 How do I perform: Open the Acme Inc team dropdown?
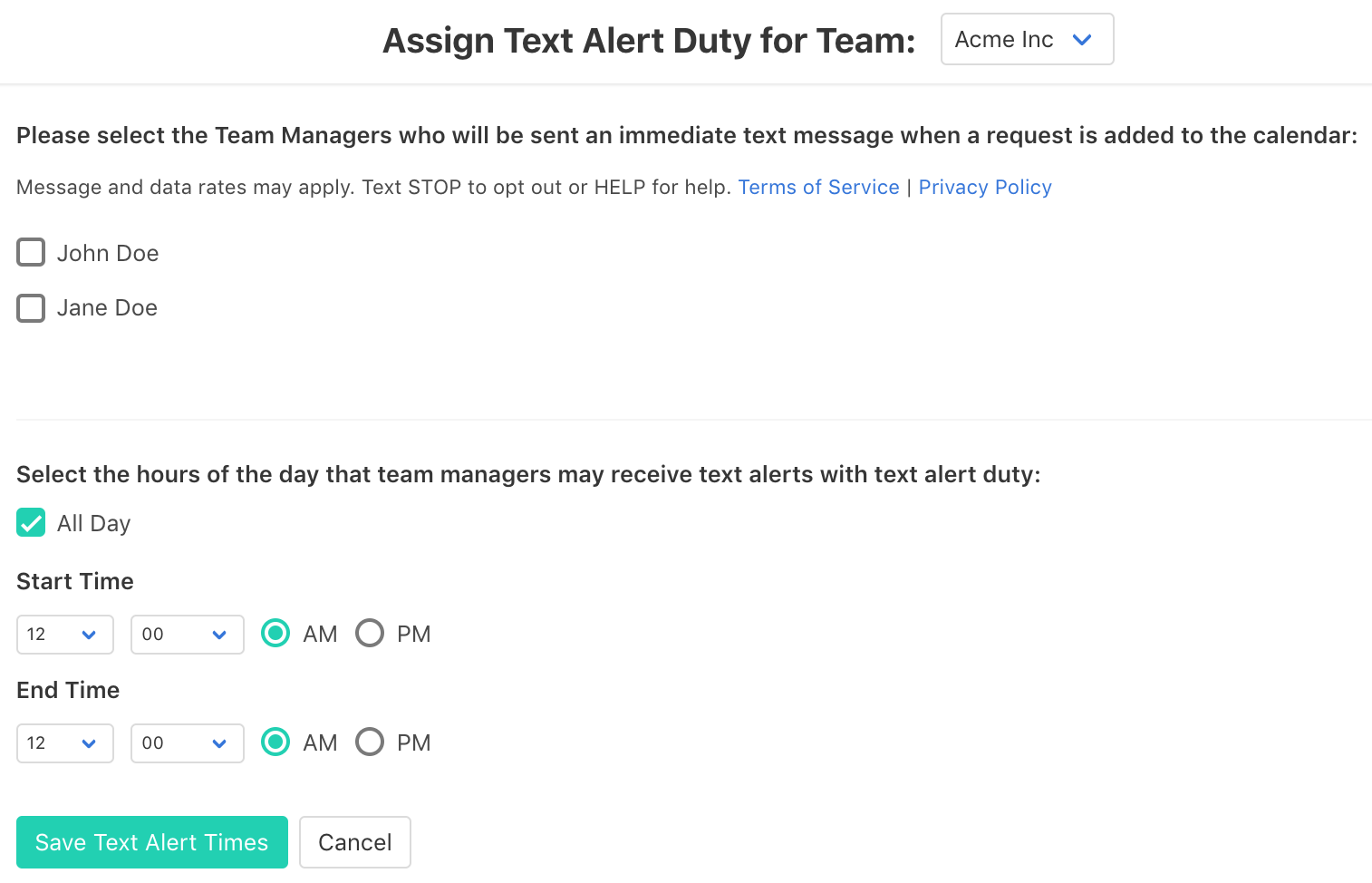1027,40
